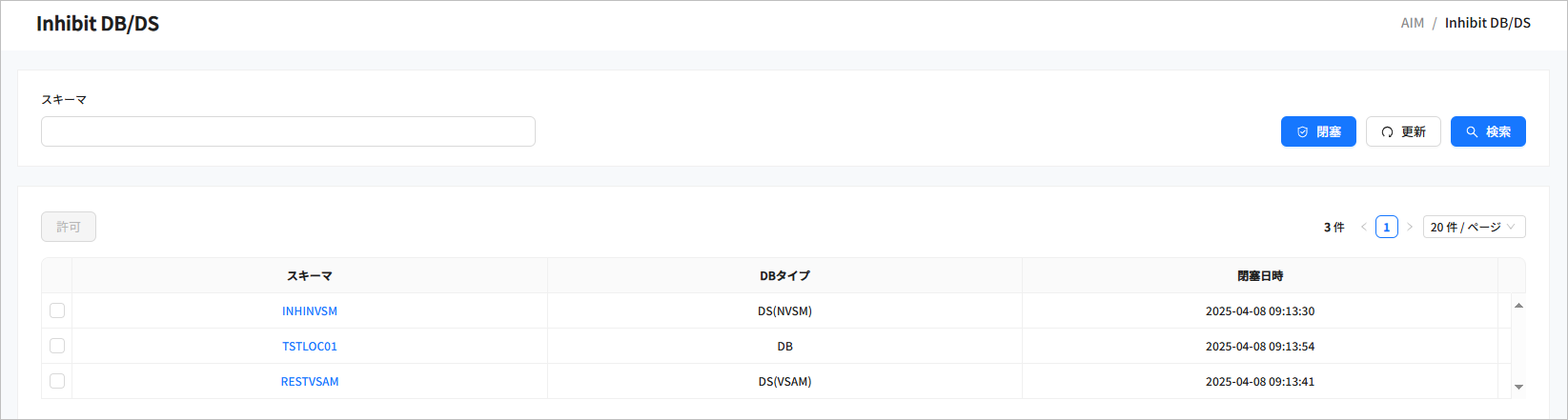Click the AIM breadcrumb item
This screenshot has width=1568, height=420.
1412,23
